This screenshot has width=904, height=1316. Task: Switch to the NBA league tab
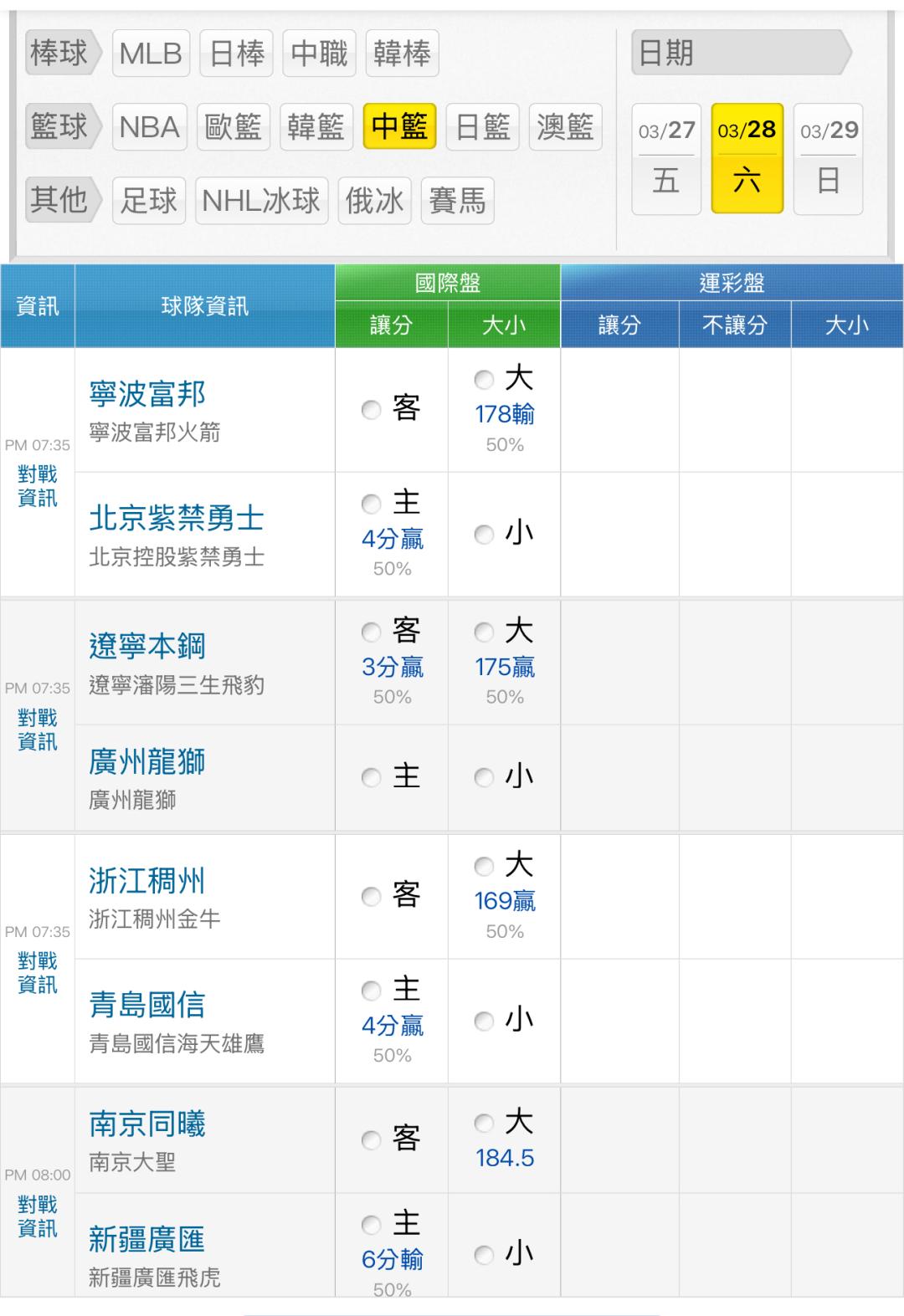click(x=149, y=127)
